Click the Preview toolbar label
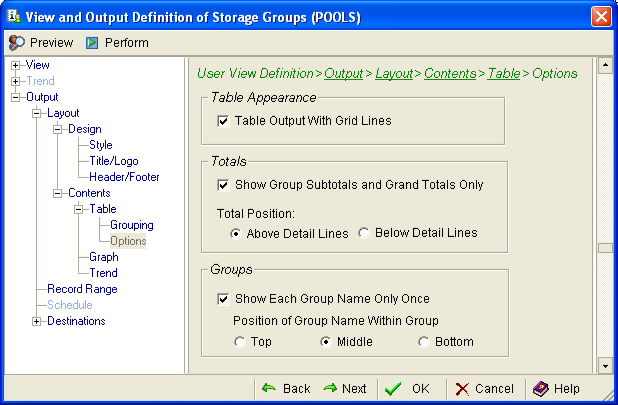This screenshot has width=618, height=405. 52,43
